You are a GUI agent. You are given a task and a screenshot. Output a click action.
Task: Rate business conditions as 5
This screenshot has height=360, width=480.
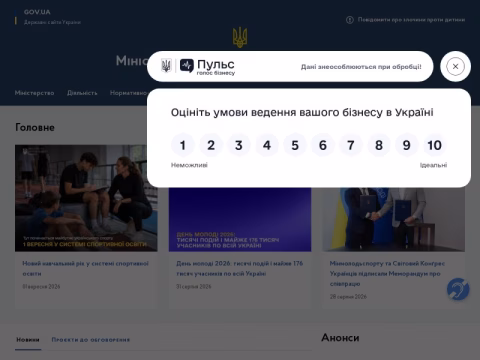pyautogui.click(x=295, y=145)
